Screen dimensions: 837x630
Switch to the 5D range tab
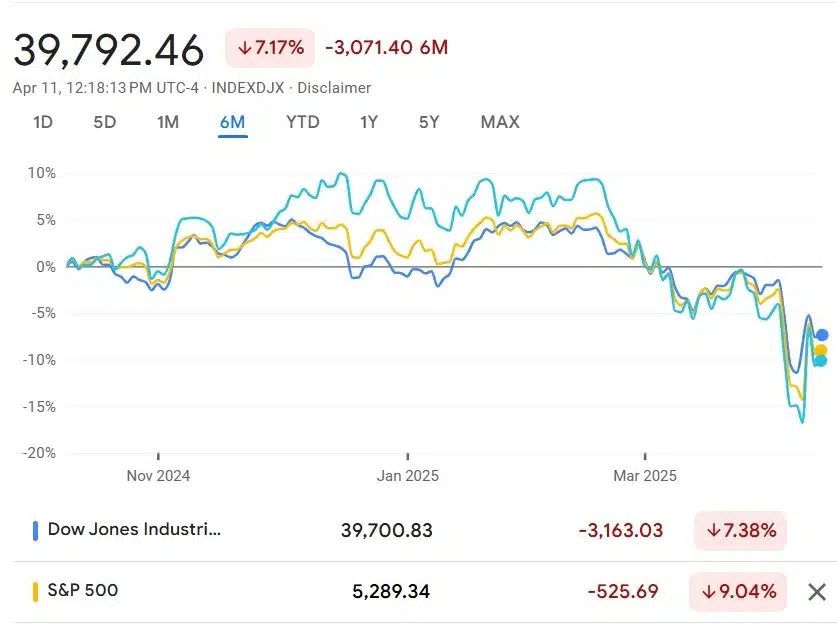(105, 122)
